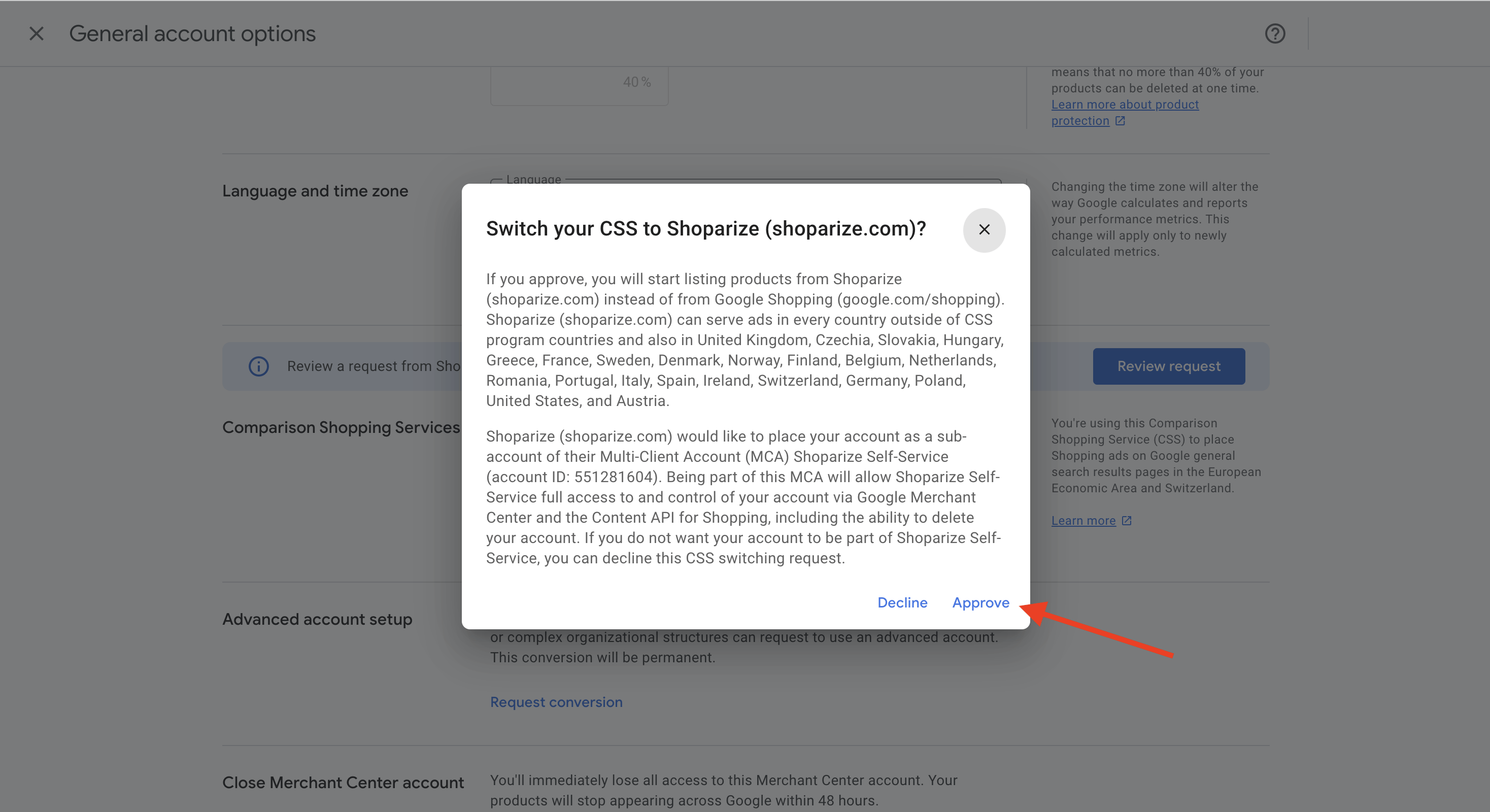Click the info icon in request banner
This screenshot has width=1490, height=812.
(x=258, y=366)
